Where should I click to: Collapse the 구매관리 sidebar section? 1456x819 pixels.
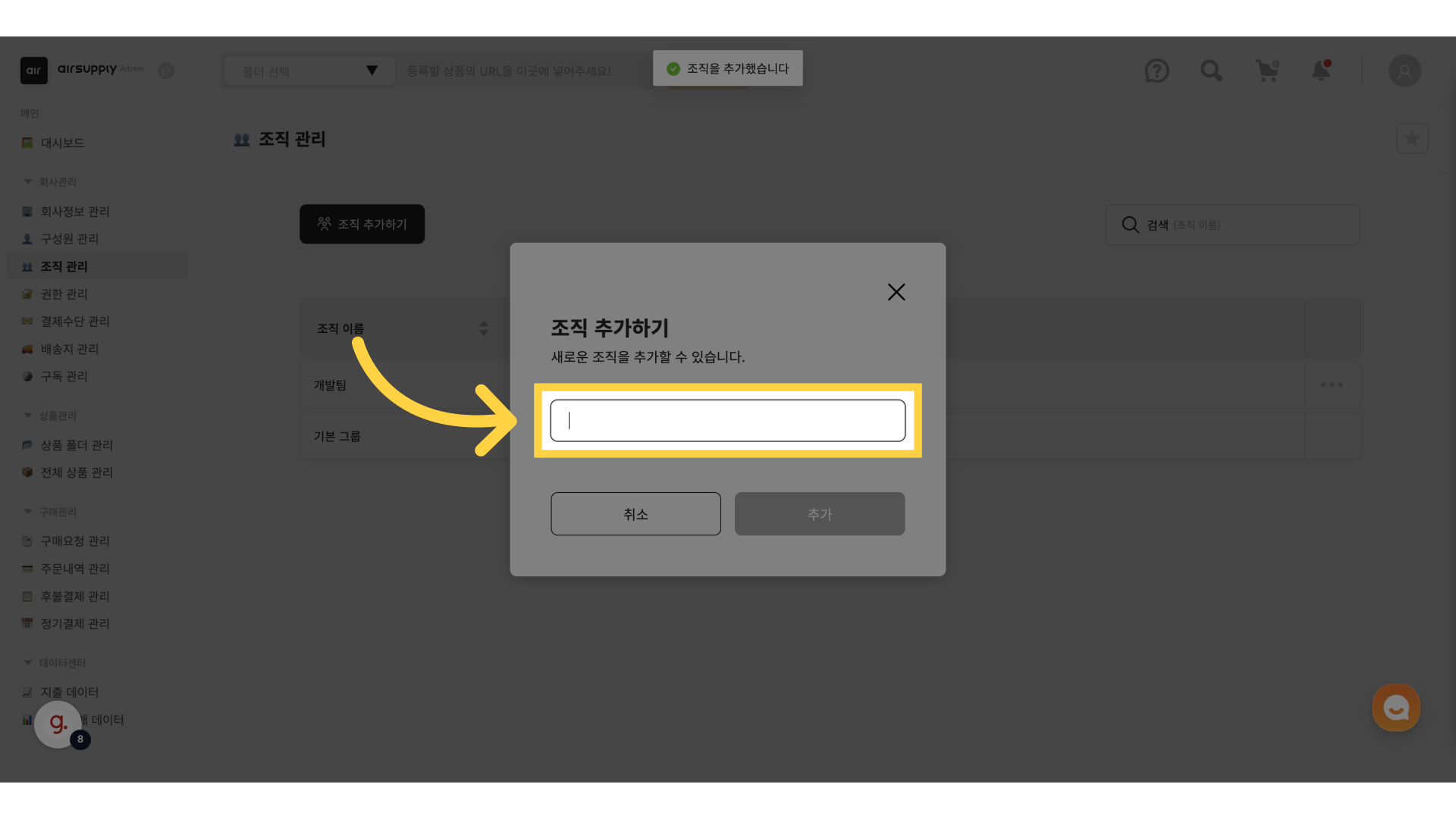point(28,512)
